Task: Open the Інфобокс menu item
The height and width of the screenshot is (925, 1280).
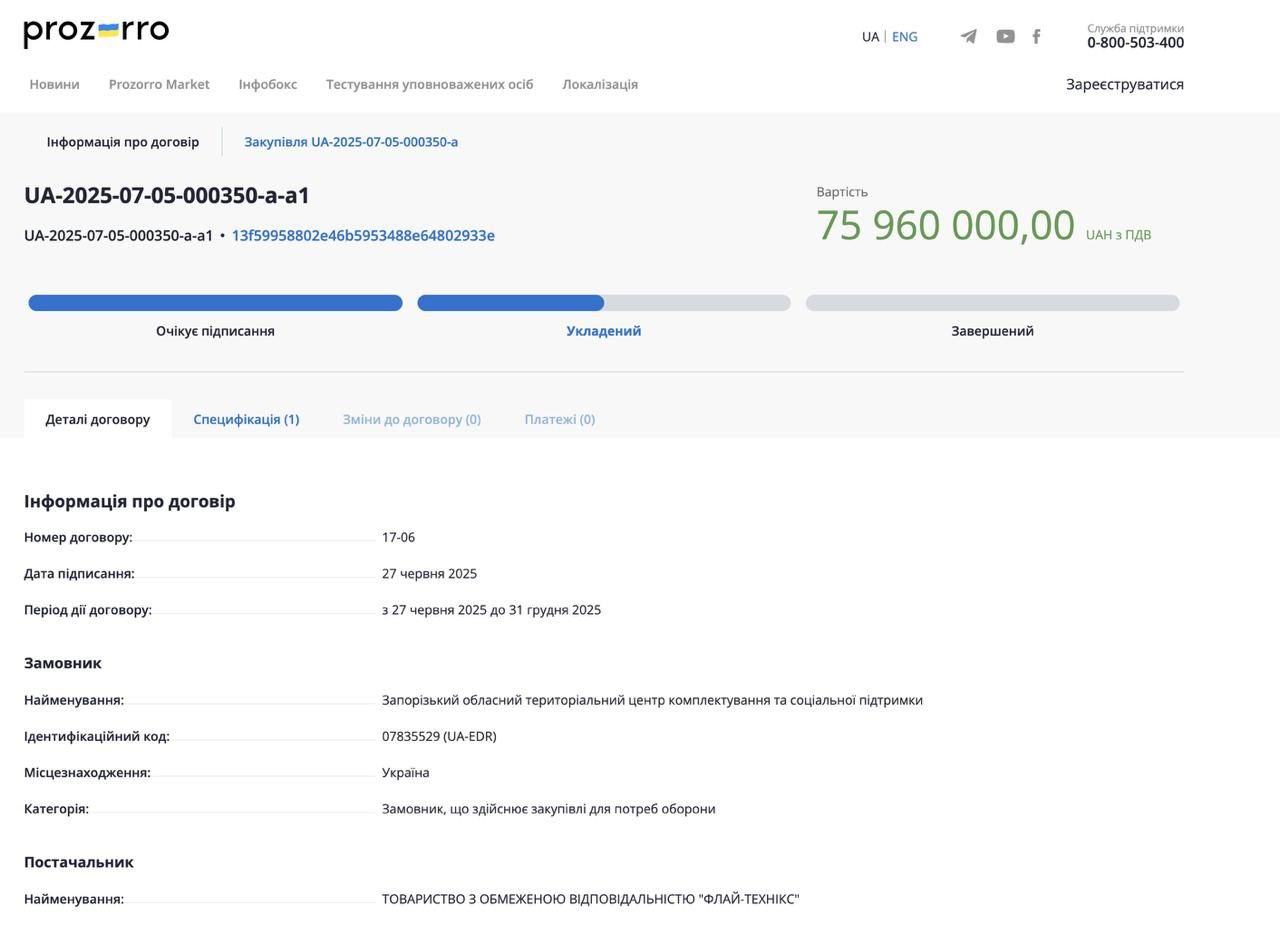Action: pos(267,84)
